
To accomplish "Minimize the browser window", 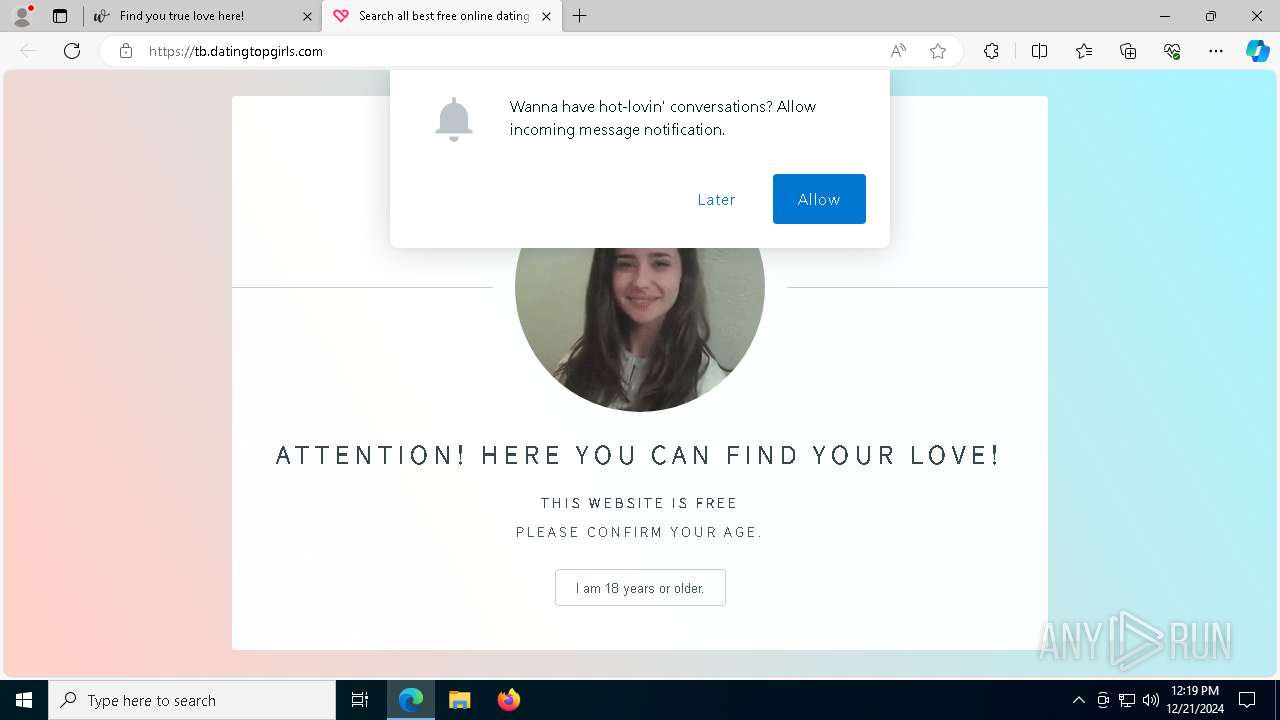I will tap(1165, 16).
